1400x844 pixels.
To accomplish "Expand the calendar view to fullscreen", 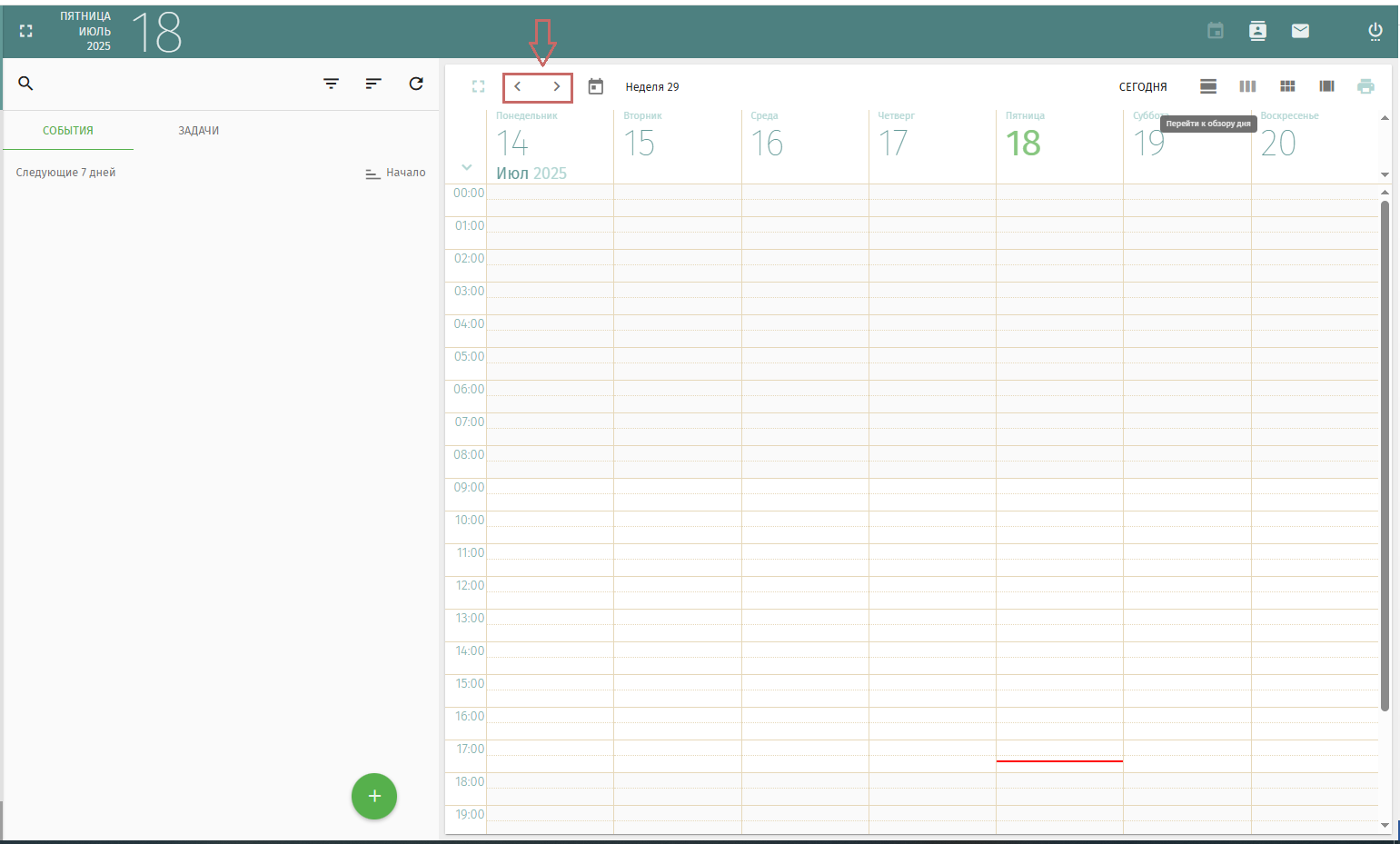I will [479, 86].
